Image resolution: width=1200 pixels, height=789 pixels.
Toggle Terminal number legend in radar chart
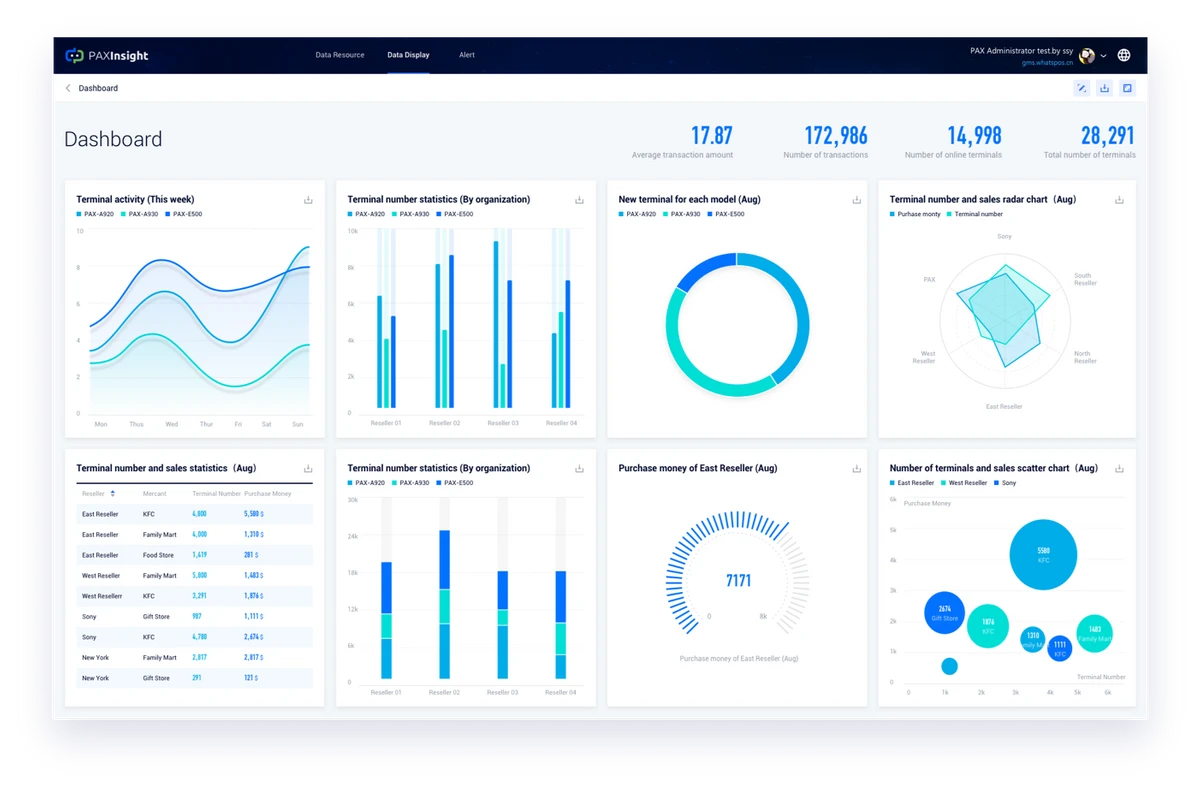click(976, 214)
